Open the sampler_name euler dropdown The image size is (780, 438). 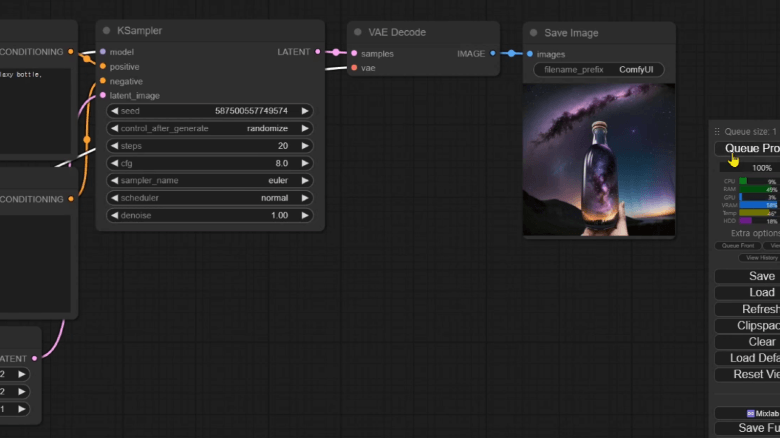pos(209,181)
